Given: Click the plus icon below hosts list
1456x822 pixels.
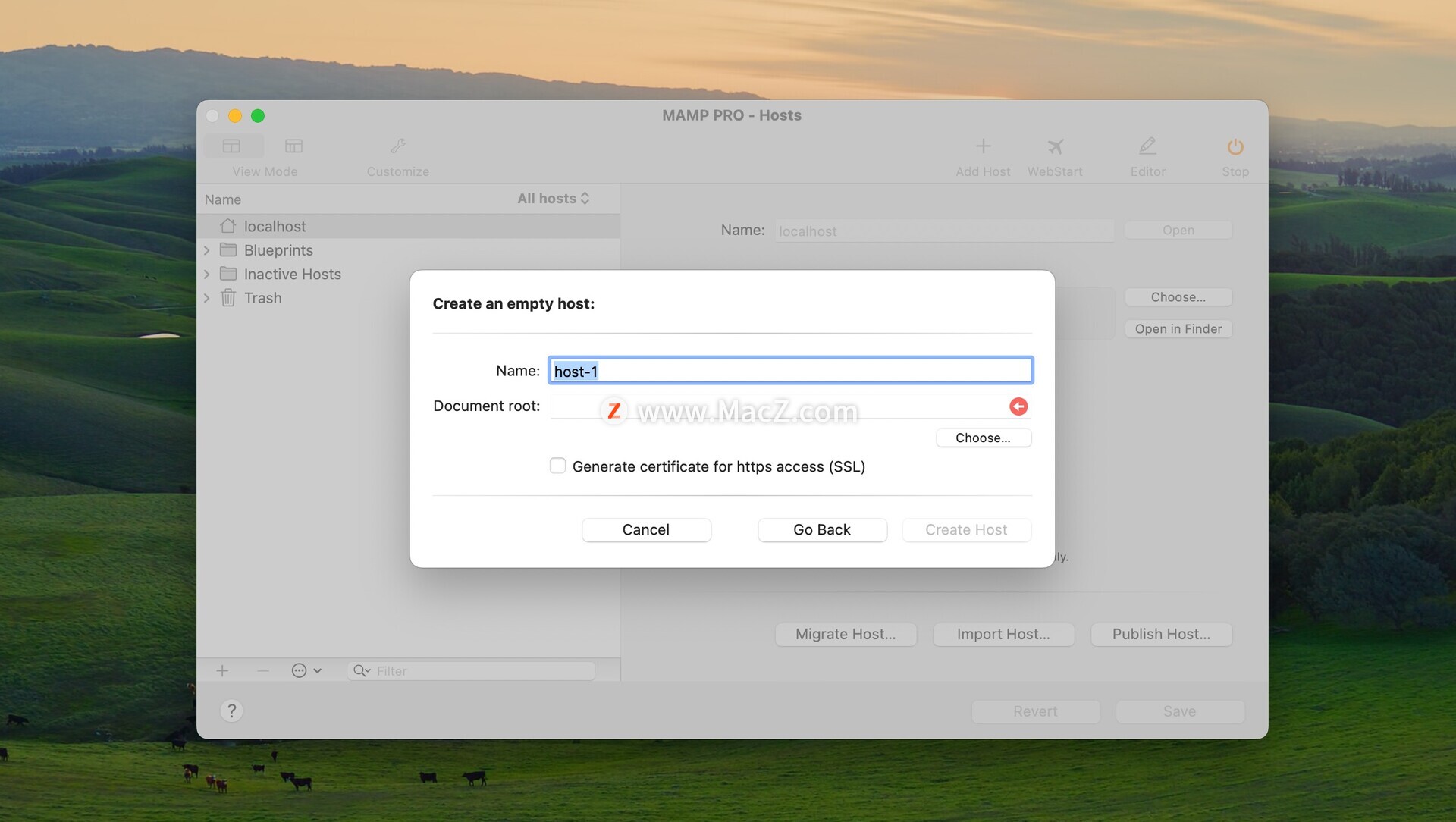Looking at the screenshot, I should (222, 670).
